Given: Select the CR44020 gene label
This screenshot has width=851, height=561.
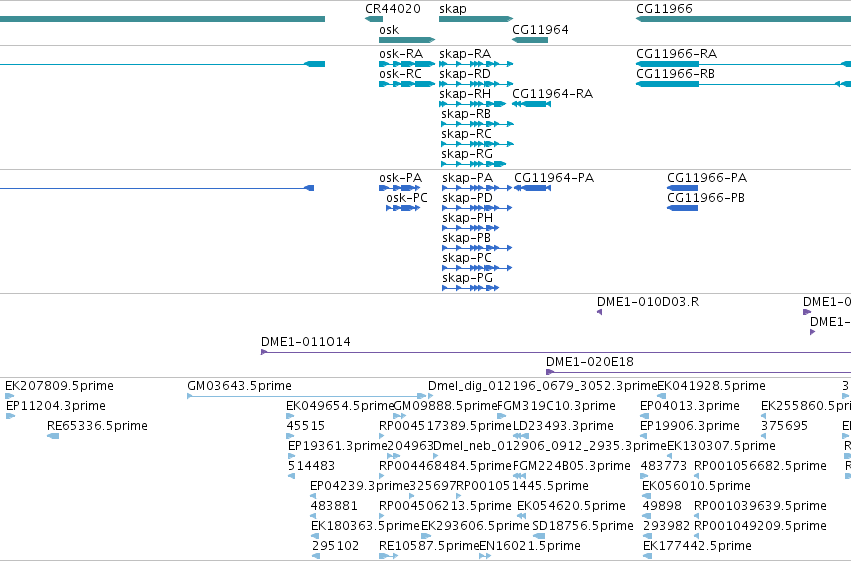Looking at the screenshot, I should (x=393, y=9).
